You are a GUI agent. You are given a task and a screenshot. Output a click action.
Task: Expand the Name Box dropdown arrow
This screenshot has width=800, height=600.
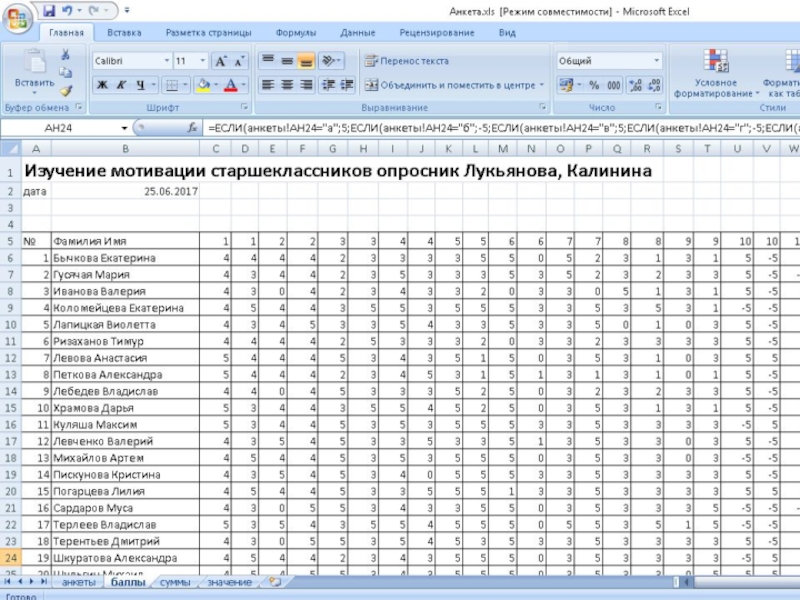click(124, 128)
